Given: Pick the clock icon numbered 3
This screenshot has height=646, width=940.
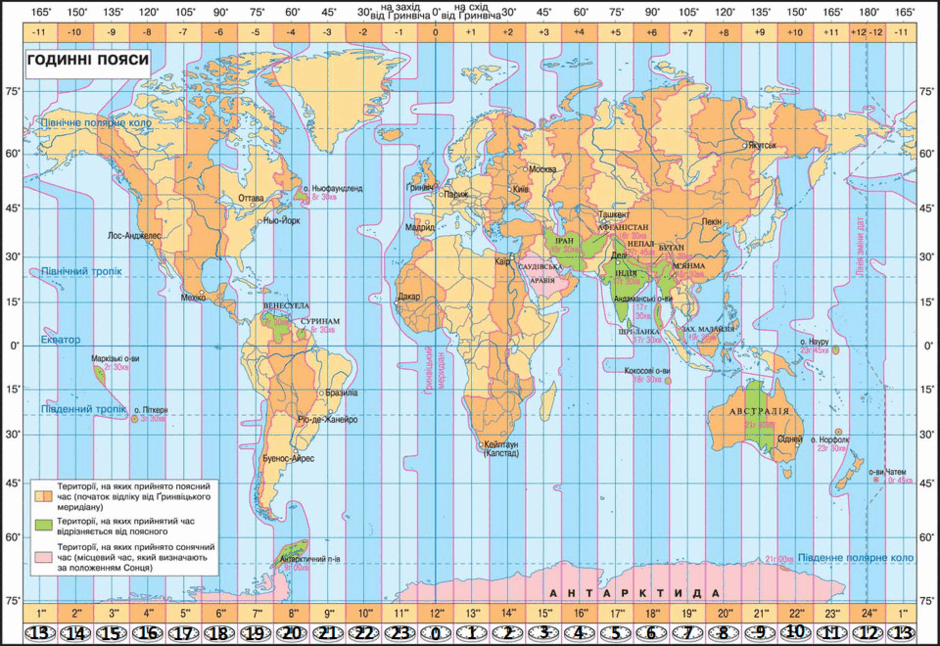Looking at the screenshot, I should click(x=544, y=633).
